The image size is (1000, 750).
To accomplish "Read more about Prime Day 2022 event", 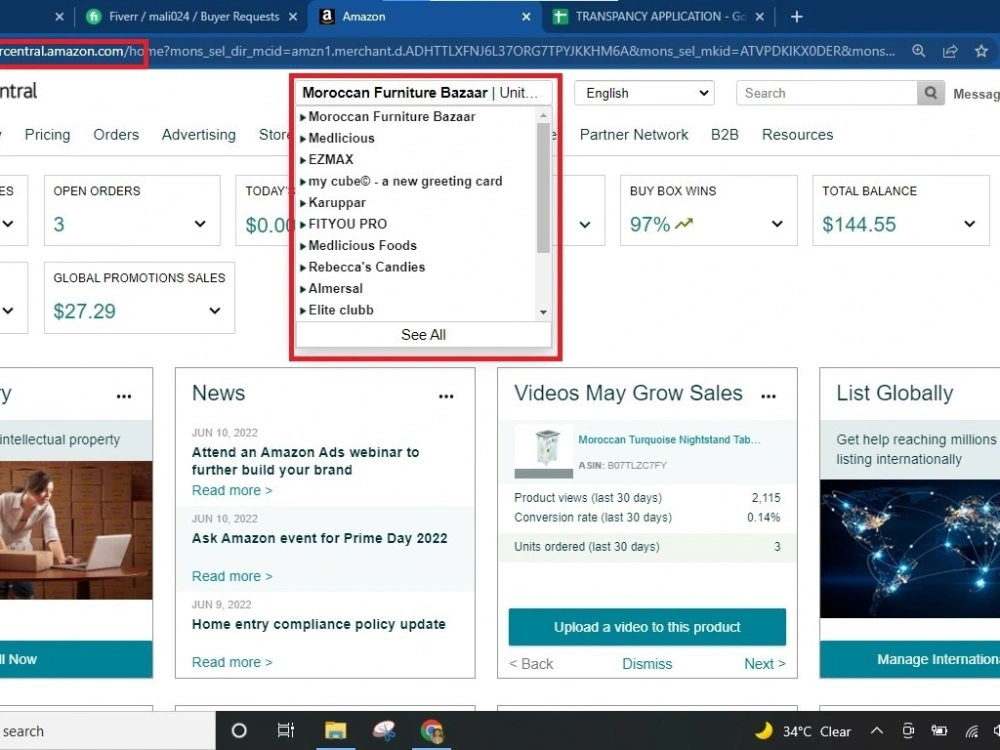I will point(232,577).
